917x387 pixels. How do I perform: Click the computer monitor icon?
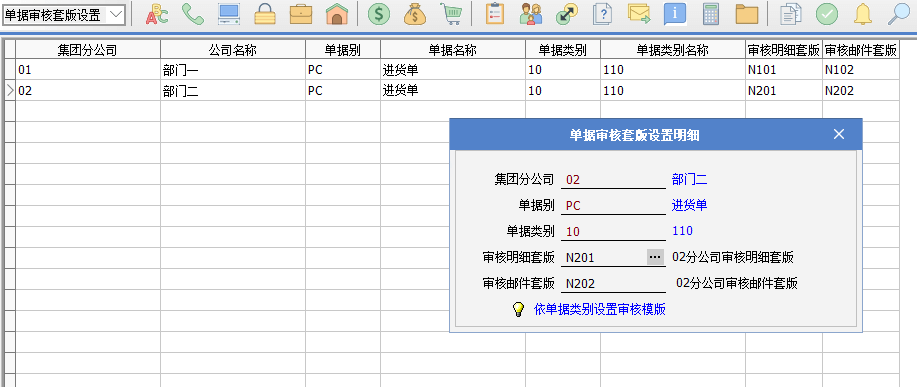229,14
